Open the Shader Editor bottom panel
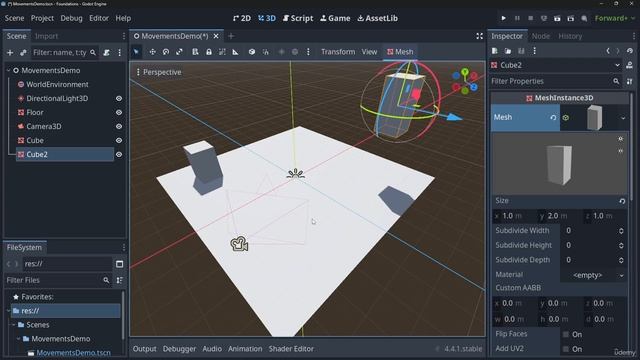 click(x=291, y=349)
